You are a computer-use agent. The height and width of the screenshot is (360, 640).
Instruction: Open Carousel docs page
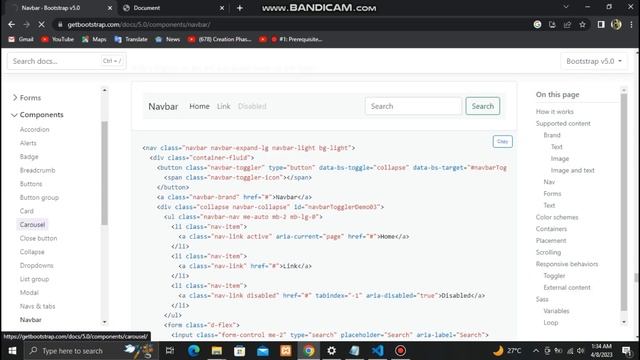pos(32,224)
